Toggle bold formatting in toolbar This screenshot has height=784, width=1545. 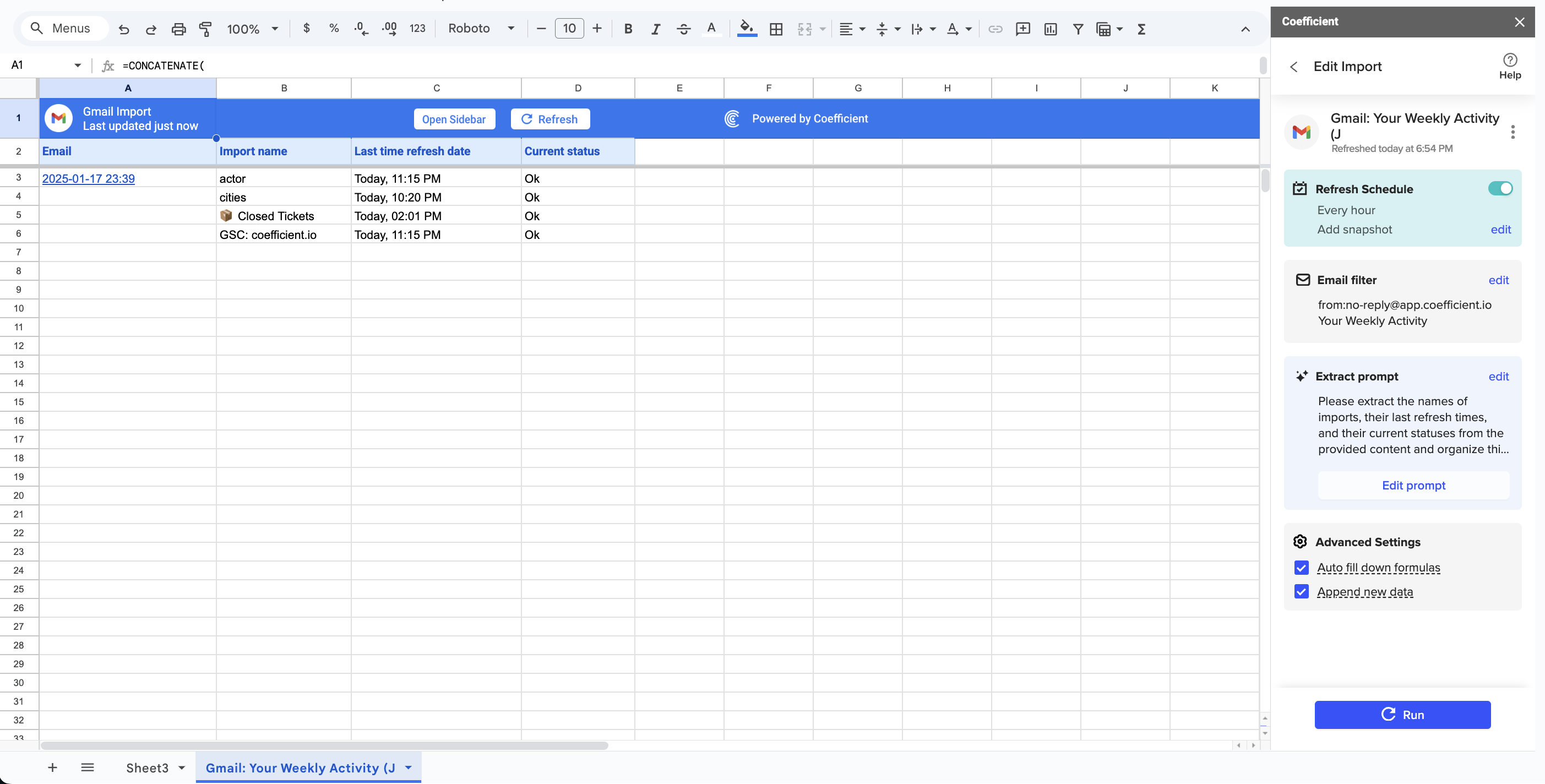click(628, 29)
